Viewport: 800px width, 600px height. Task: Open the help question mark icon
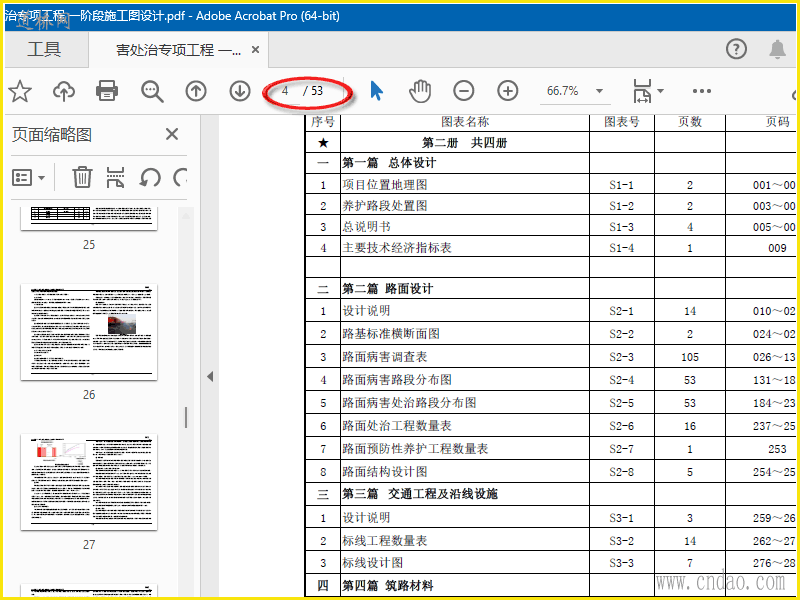tap(736, 49)
